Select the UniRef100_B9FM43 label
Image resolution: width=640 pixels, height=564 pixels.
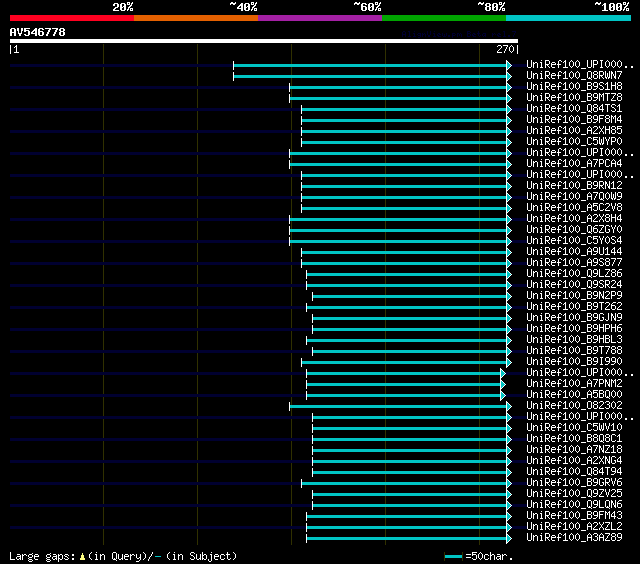point(574,516)
